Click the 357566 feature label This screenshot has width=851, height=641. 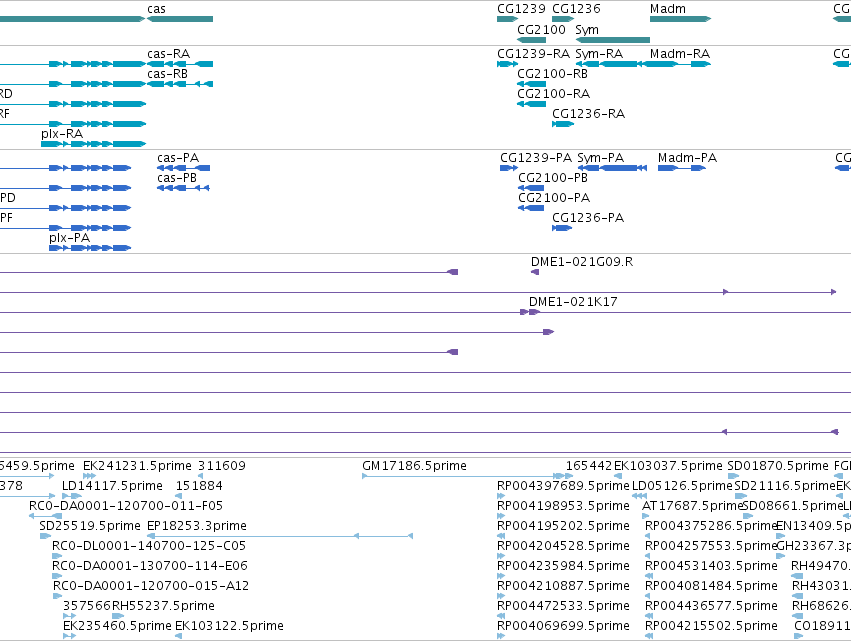tap(87, 606)
